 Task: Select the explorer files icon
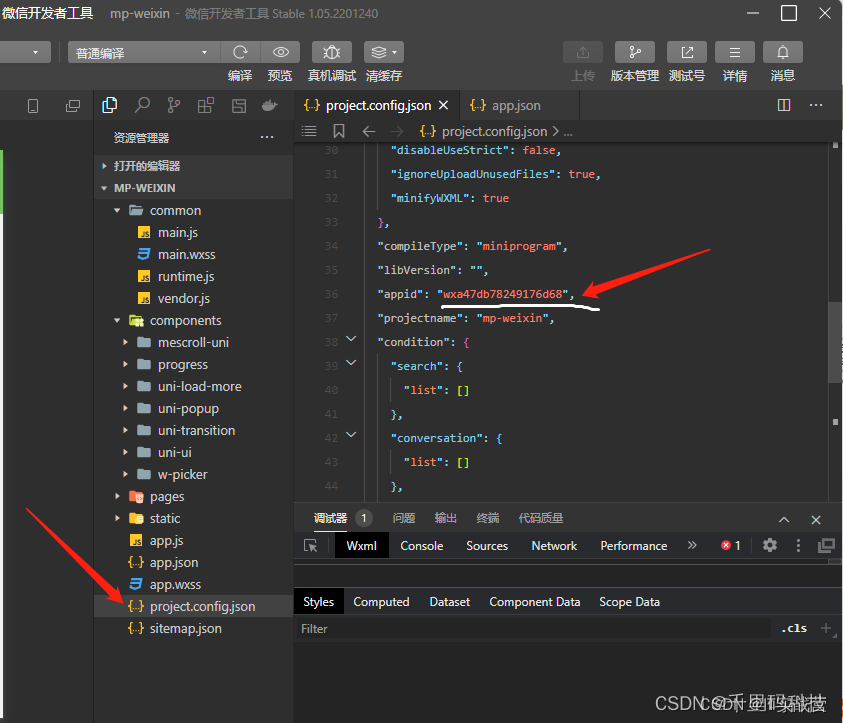tap(110, 105)
